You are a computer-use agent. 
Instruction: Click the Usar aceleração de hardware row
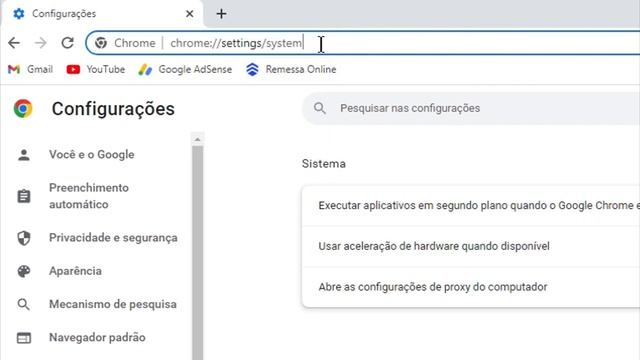[471, 247]
